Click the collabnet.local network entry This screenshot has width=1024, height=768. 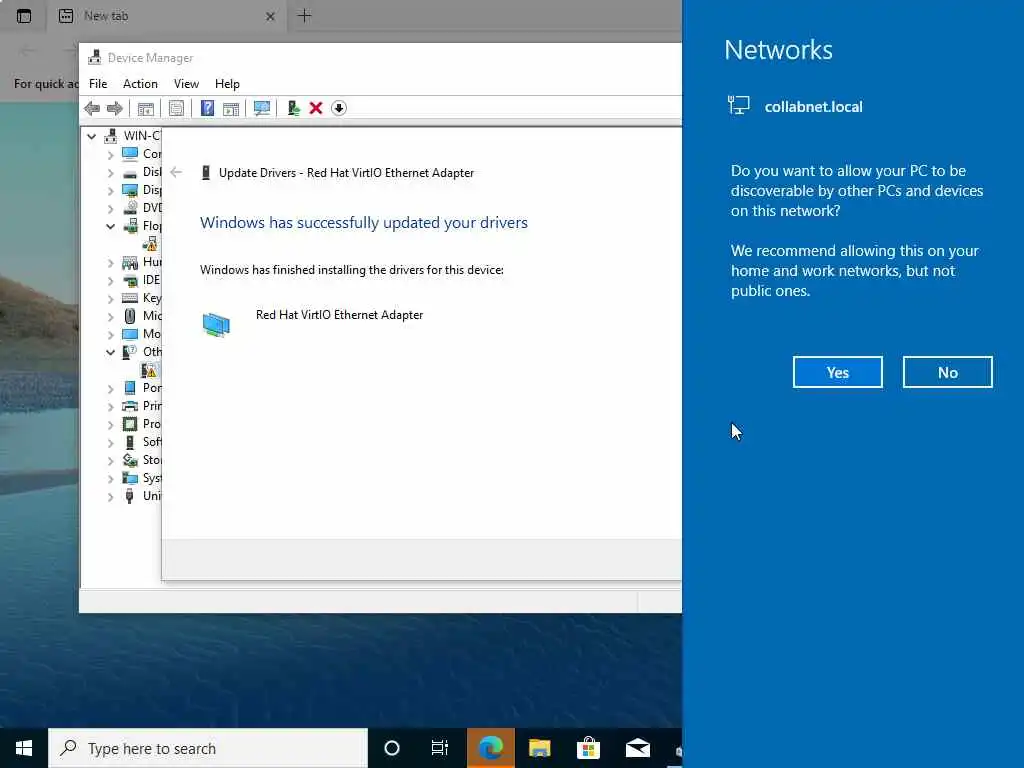pos(814,106)
